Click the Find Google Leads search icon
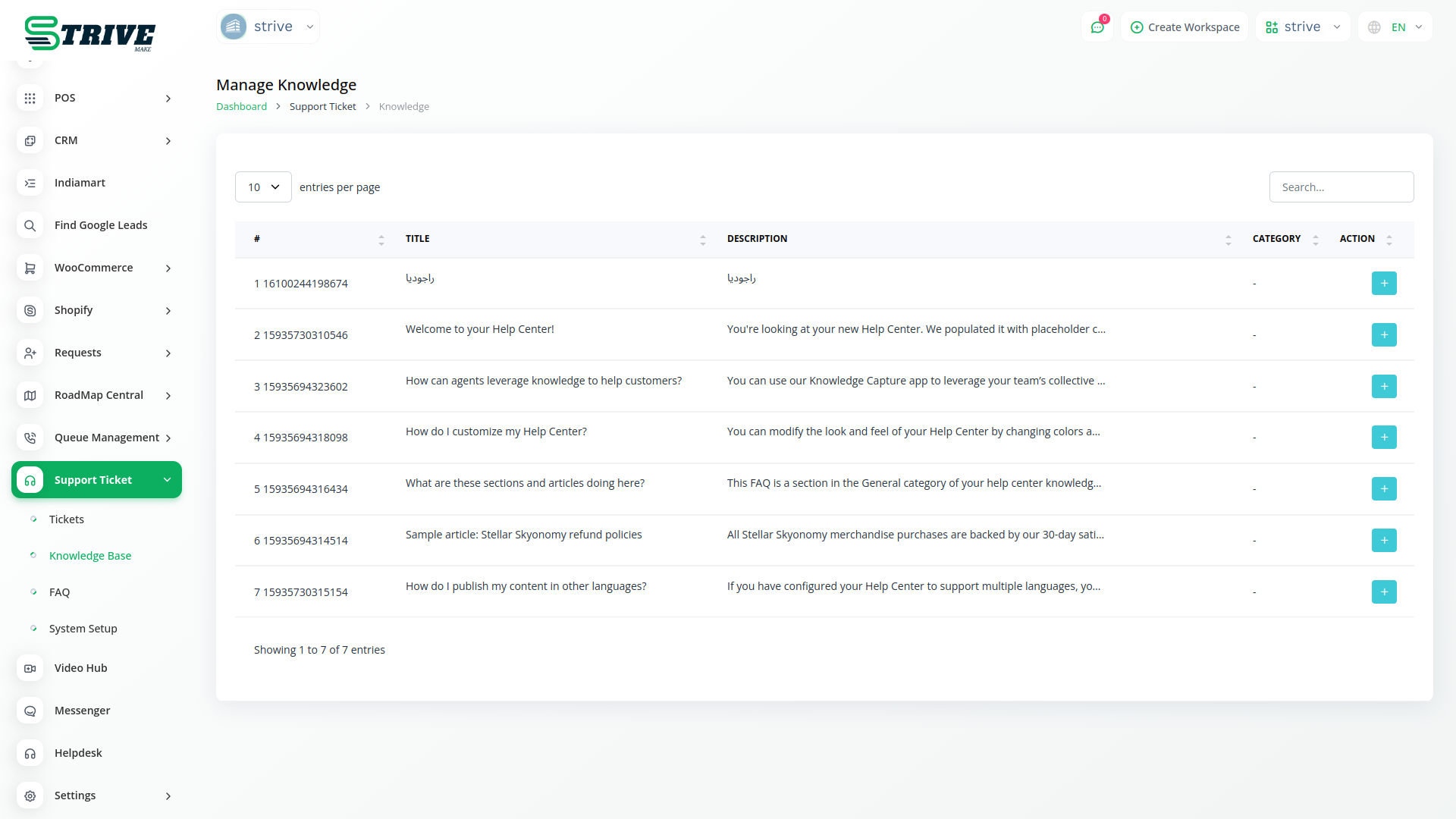The image size is (1456, 819). coord(30,225)
